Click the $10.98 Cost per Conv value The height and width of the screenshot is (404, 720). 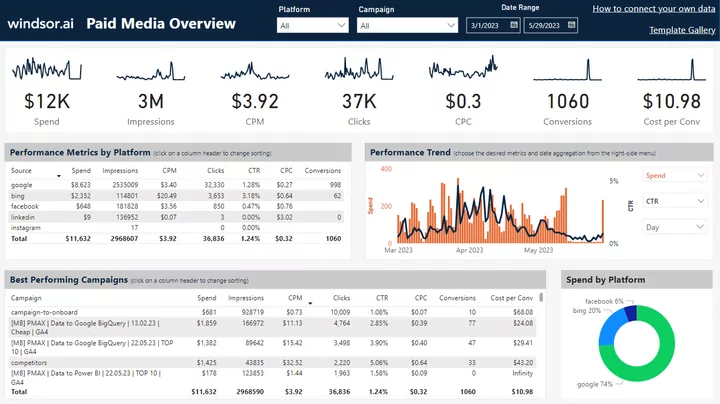(x=672, y=101)
